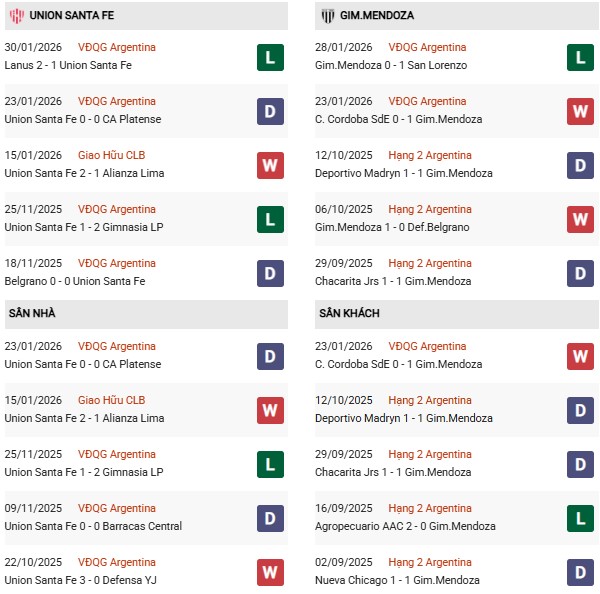The image size is (600, 594).
Task: Click the W badge for Defensa YJ match
Action: coord(270,572)
